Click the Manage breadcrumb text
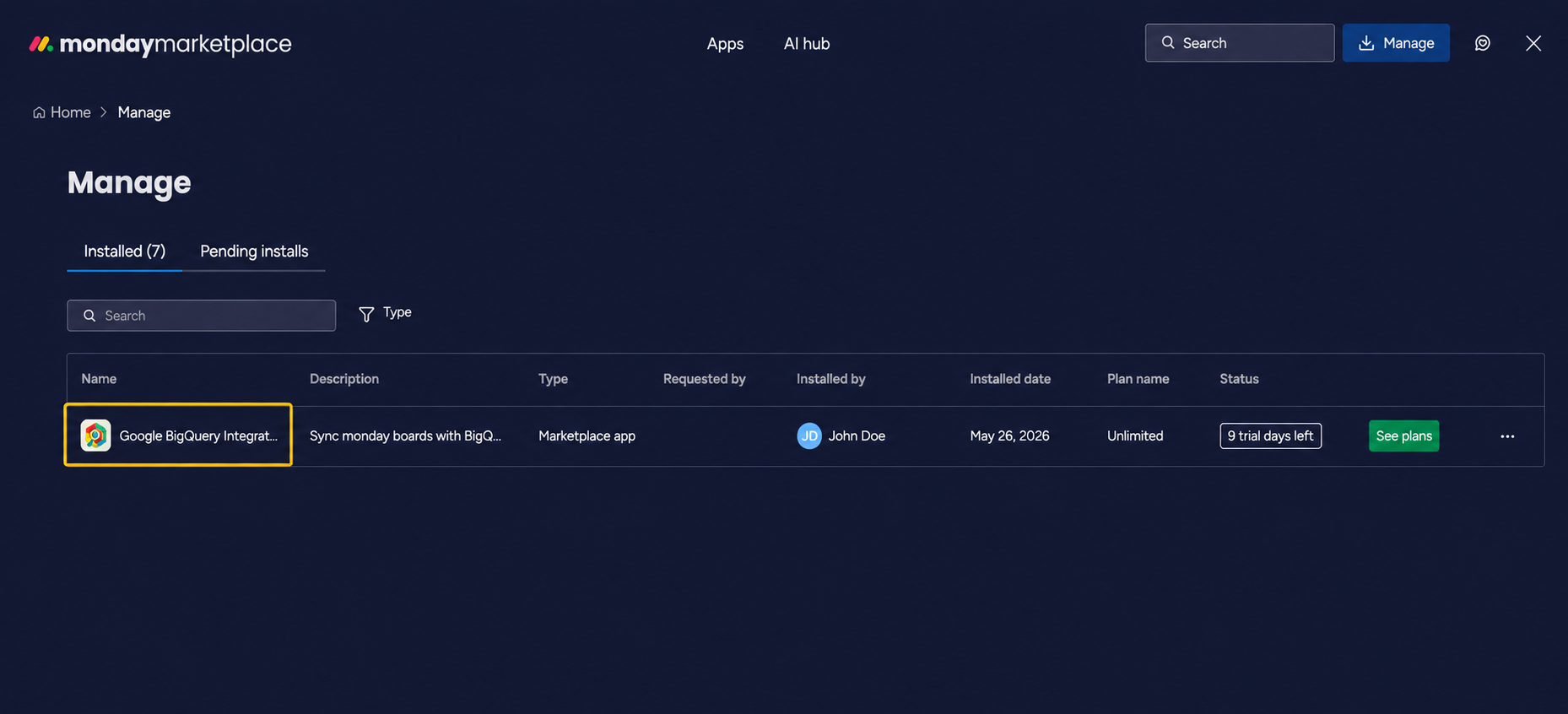 [x=144, y=112]
